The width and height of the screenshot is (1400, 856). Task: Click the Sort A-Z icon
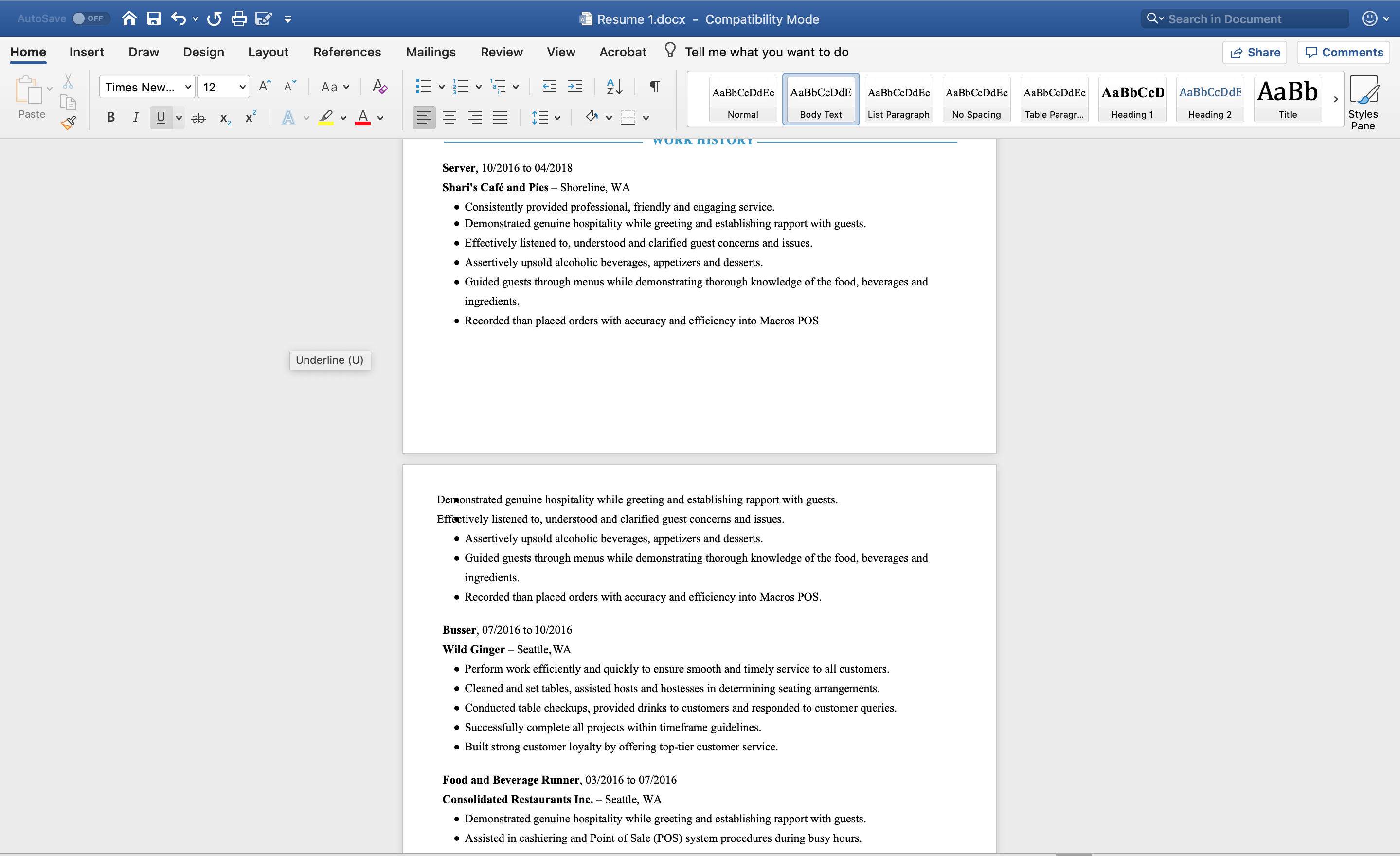click(x=614, y=87)
